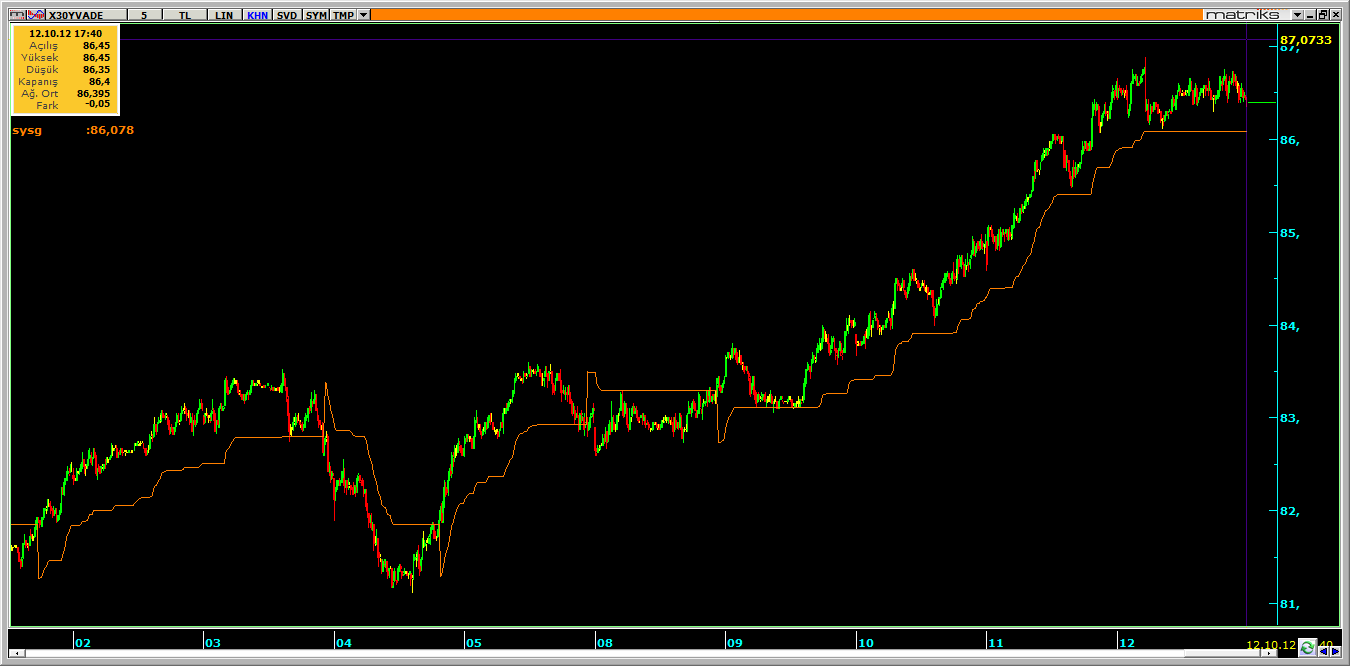Close the chart window
The width and height of the screenshot is (1350, 666).
tap(1335, 15)
